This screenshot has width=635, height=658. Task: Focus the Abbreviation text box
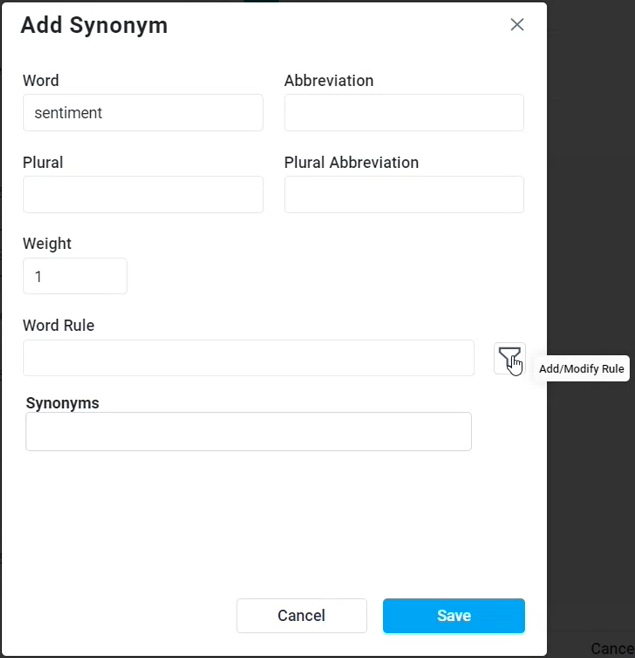pos(404,113)
